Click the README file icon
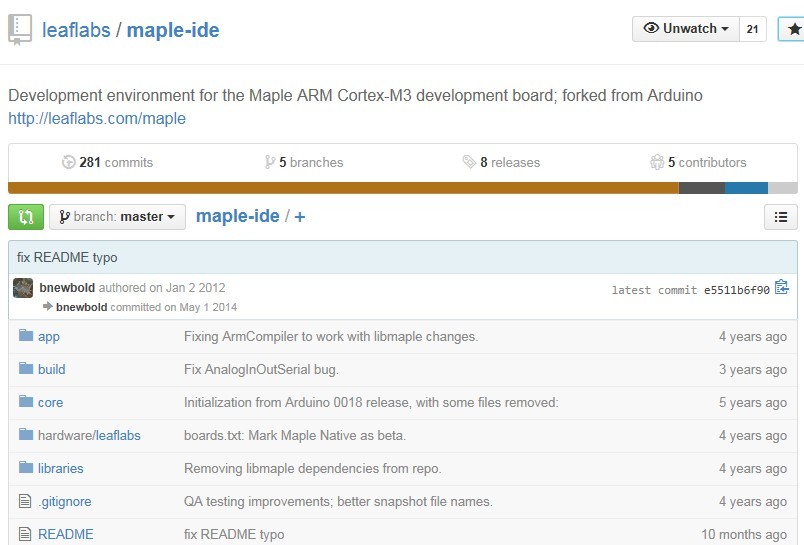The width and height of the screenshot is (804, 545). click(25, 534)
